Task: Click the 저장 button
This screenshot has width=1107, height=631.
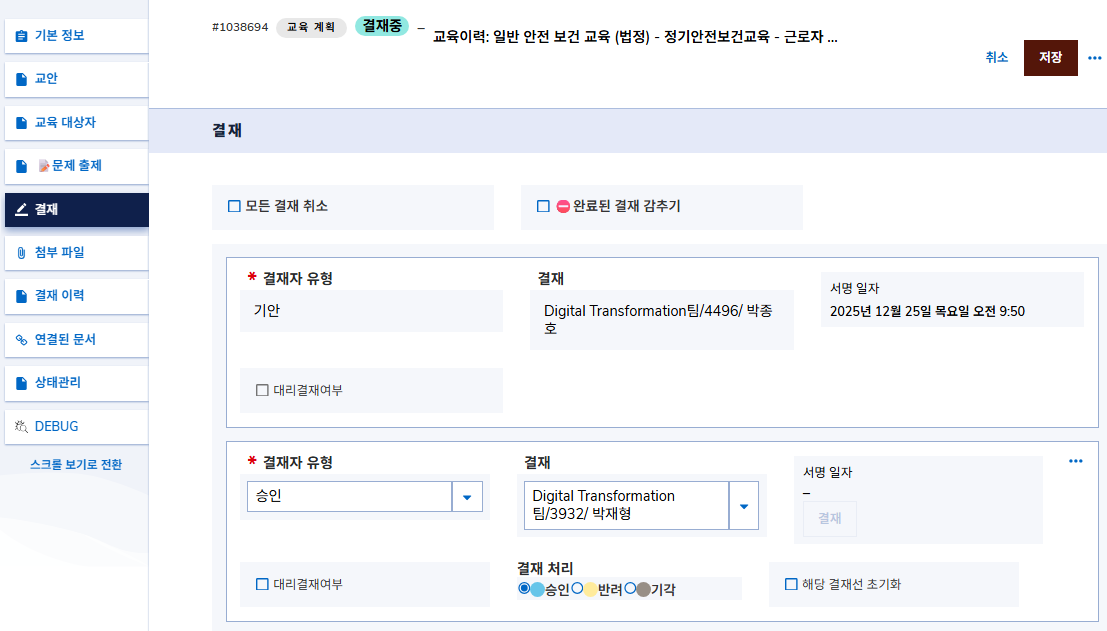Action: pyautogui.click(x=1050, y=58)
